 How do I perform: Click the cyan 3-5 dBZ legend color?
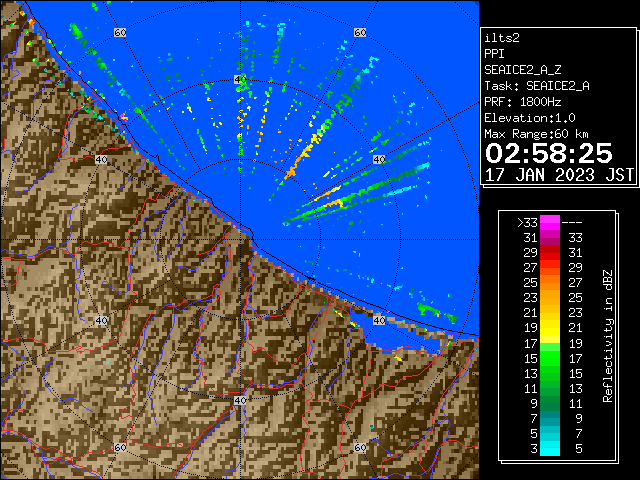point(550,448)
